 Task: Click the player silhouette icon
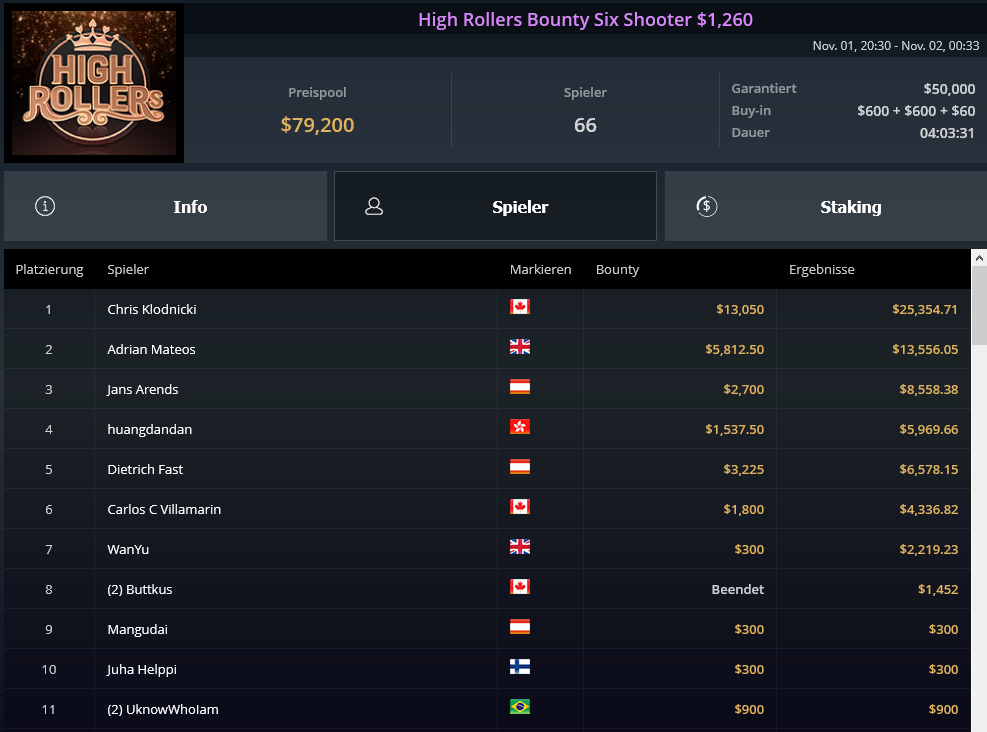[x=374, y=206]
